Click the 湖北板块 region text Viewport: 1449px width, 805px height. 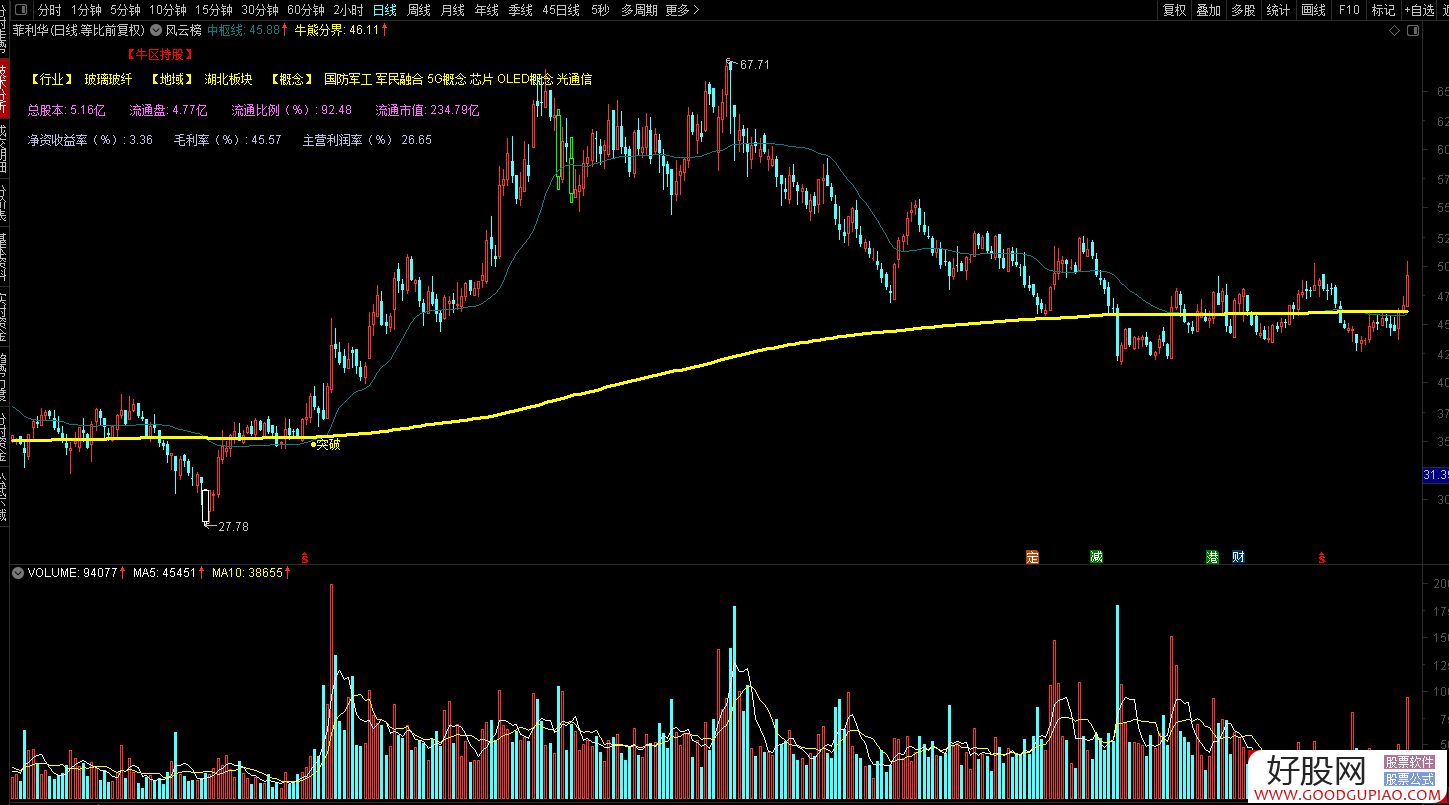[228, 79]
